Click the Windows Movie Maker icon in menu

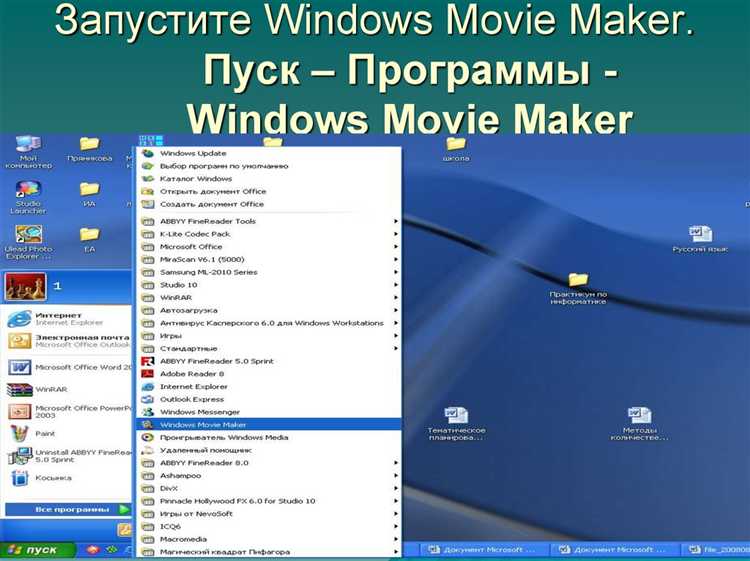[x=148, y=425]
